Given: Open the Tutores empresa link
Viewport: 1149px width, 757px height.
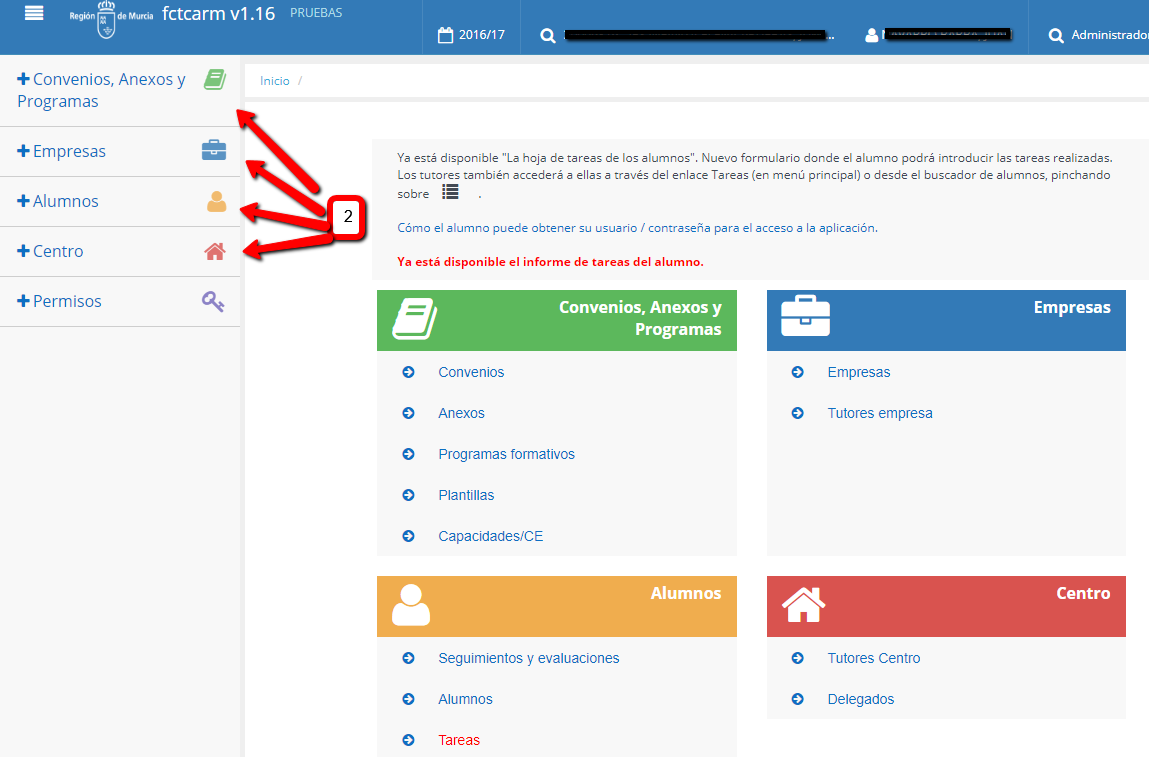Looking at the screenshot, I should coord(879,413).
